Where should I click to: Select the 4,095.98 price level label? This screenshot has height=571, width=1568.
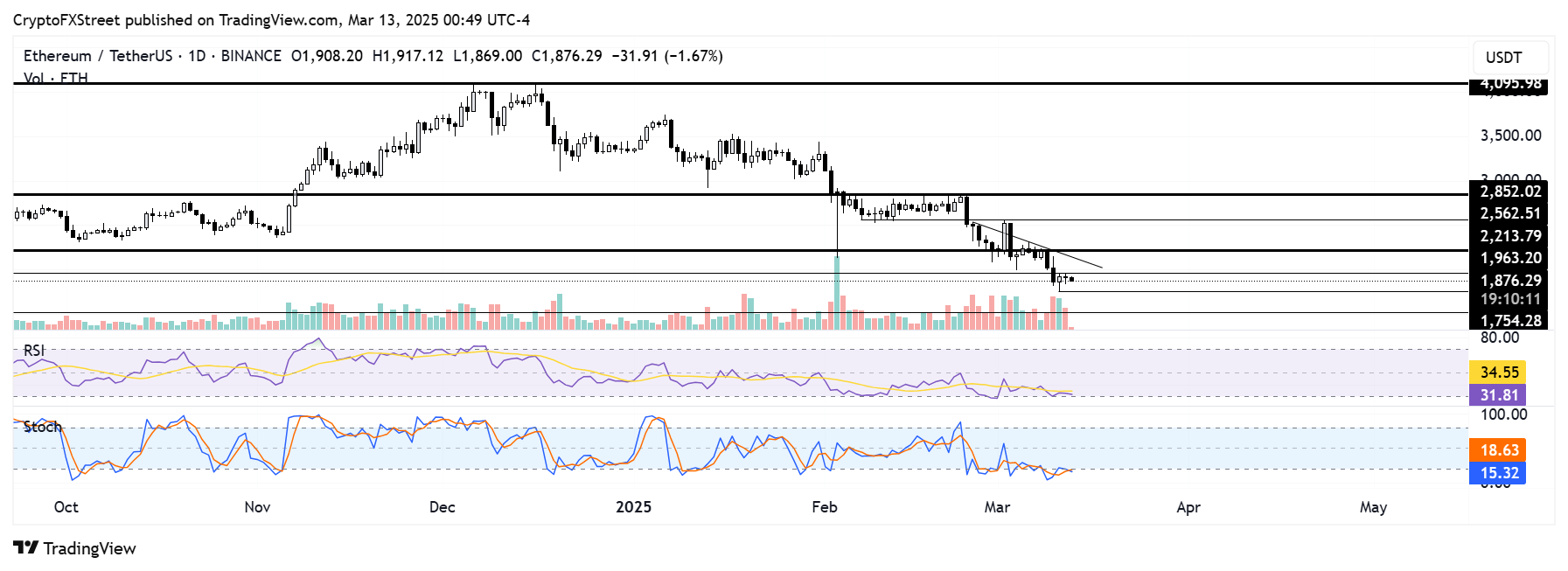click(1509, 85)
